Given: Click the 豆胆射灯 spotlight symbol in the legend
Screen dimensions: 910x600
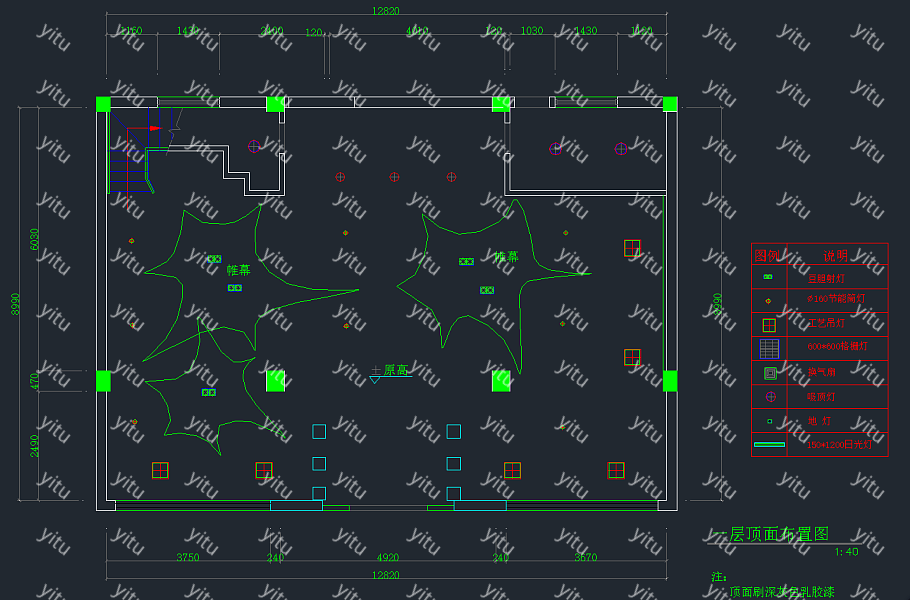Looking at the screenshot, I should pyautogui.click(x=768, y=277).
